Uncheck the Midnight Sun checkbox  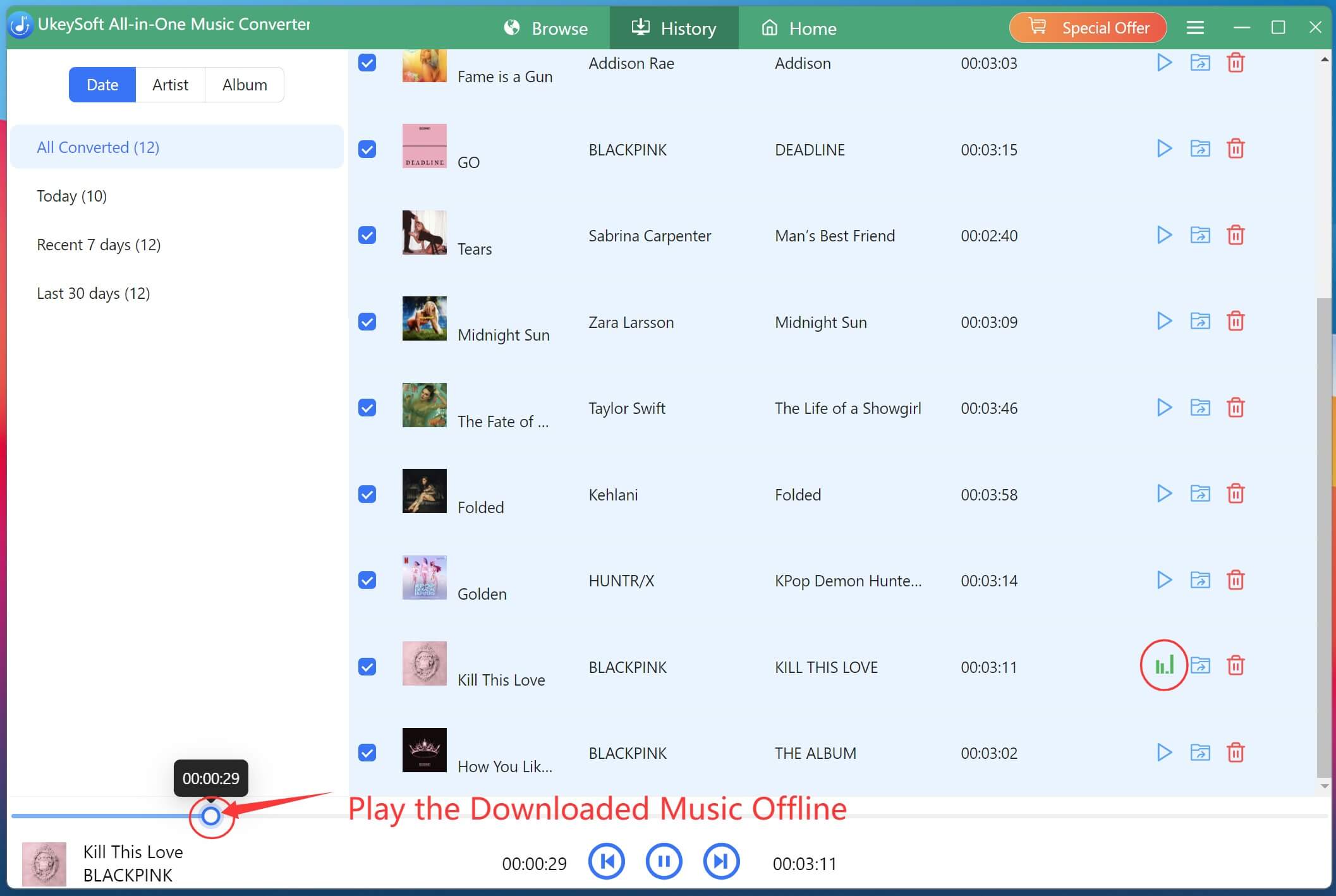(x=367, y=322)
